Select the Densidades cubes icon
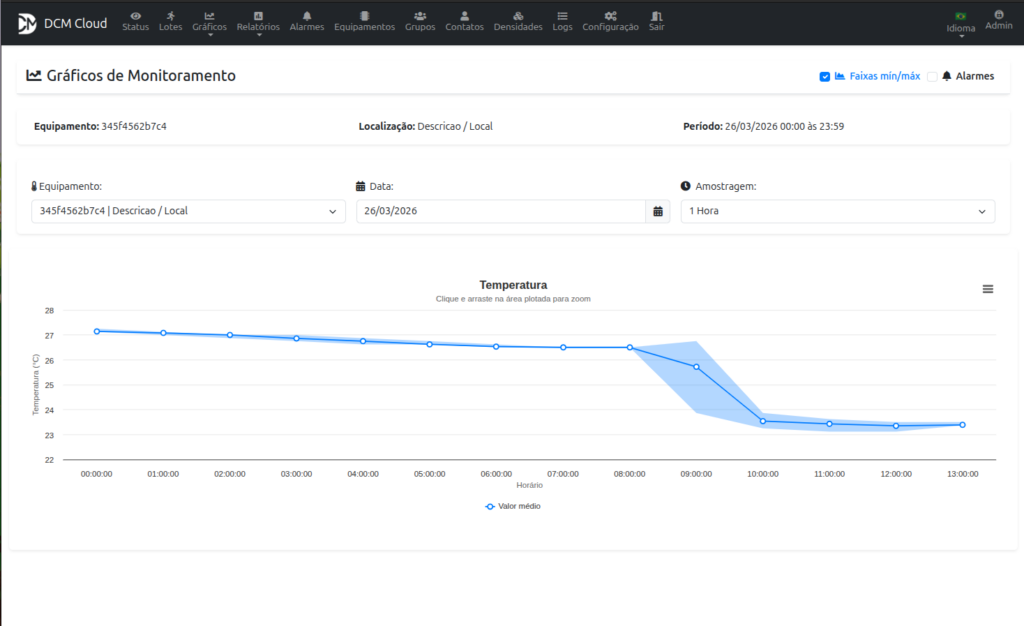 point(518,16)
